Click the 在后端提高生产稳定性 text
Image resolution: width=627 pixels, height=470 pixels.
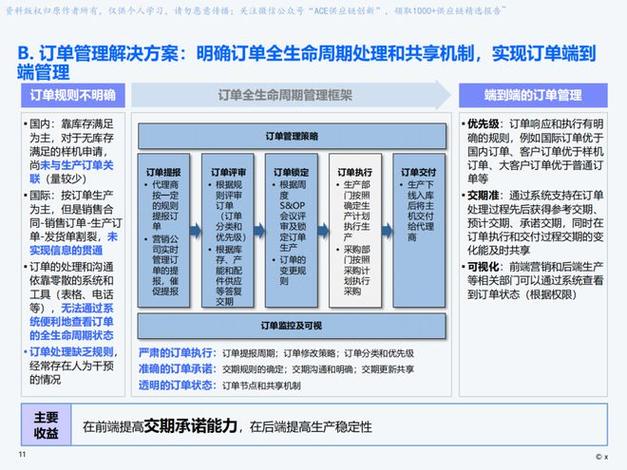(x=311, y=427)
